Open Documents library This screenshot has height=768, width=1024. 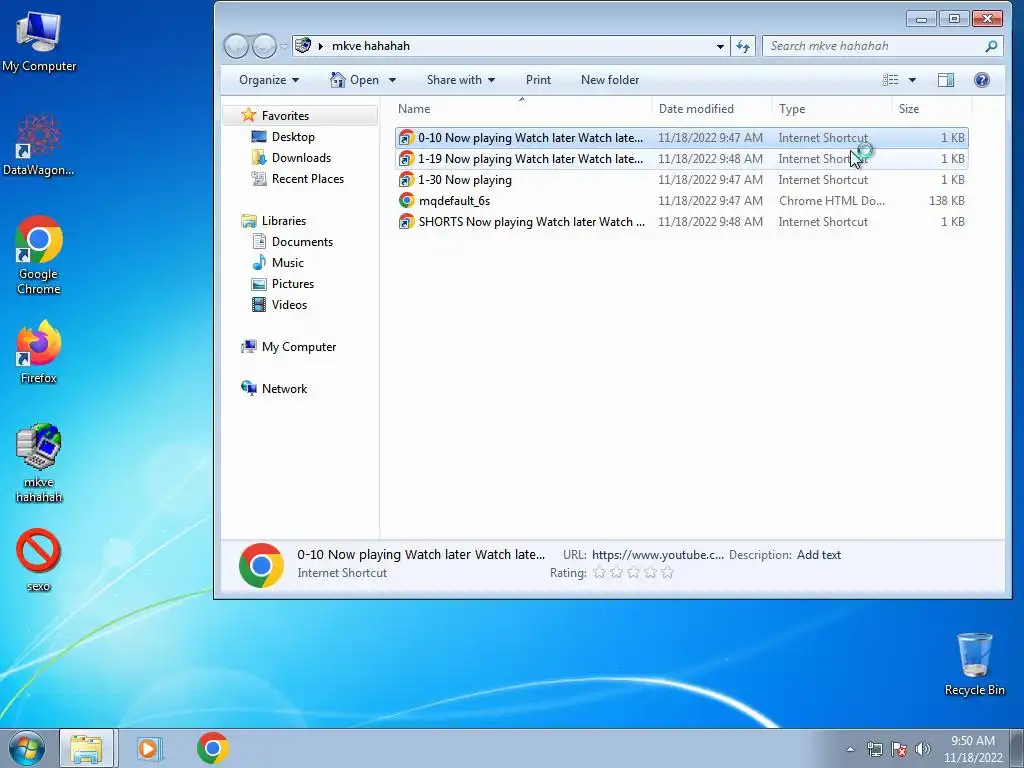pos(302,242)
